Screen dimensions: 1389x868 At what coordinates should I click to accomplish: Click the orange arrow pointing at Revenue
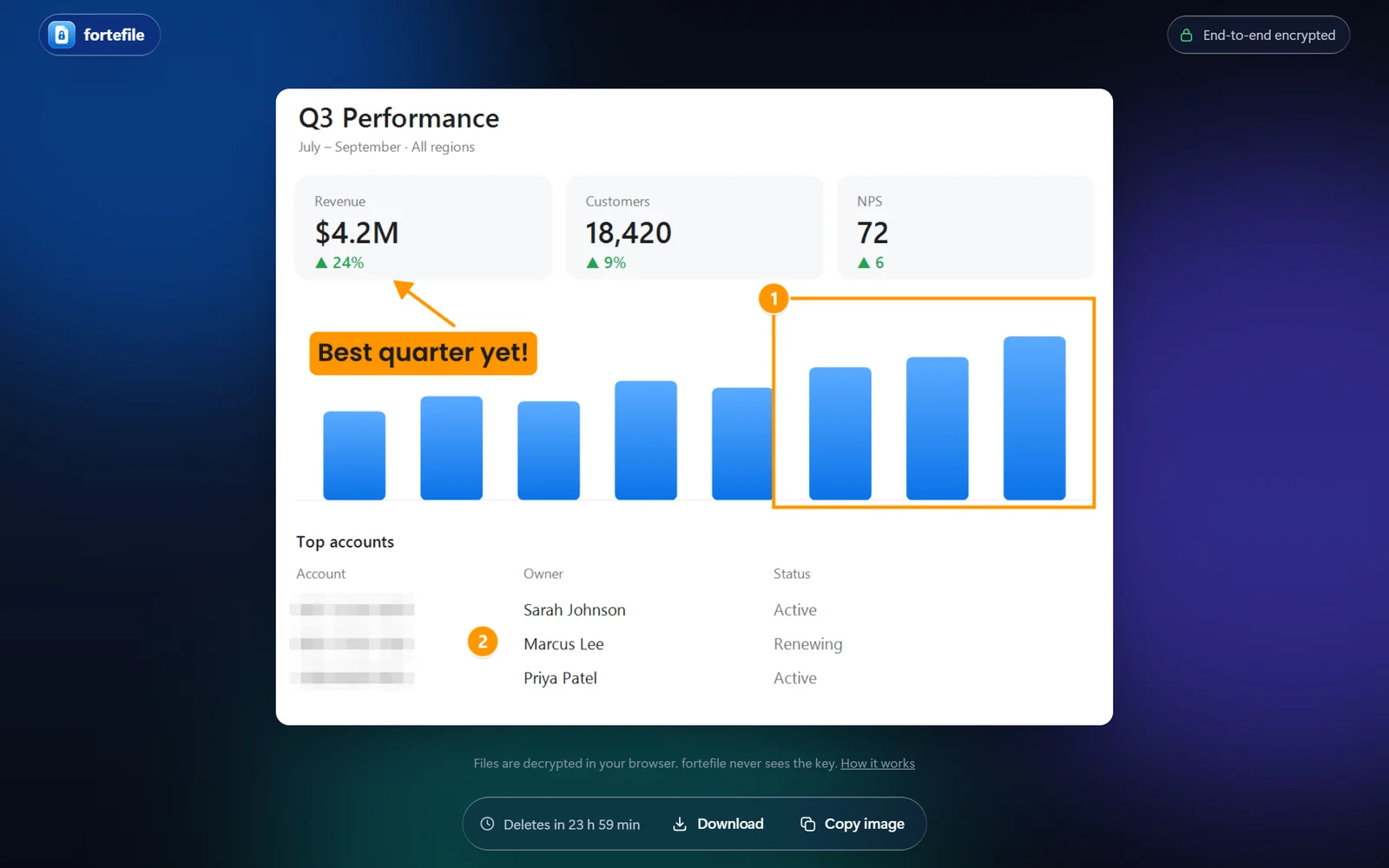click(x=425, y=303)
